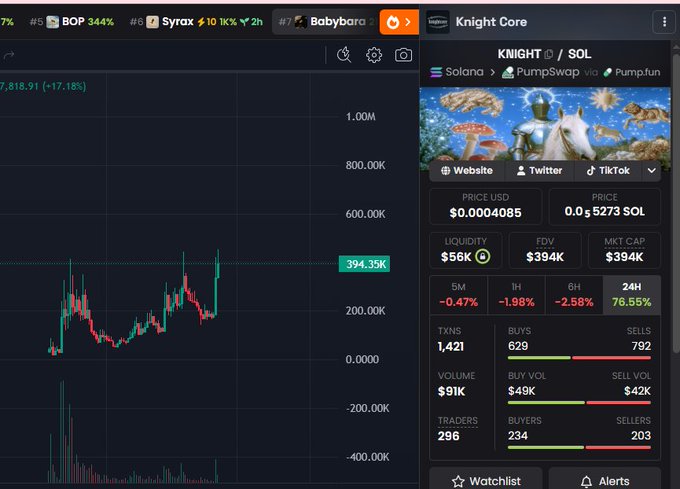Click the BUYERS 234 value
The image size is (680, 489).
[x=518, y=436]
